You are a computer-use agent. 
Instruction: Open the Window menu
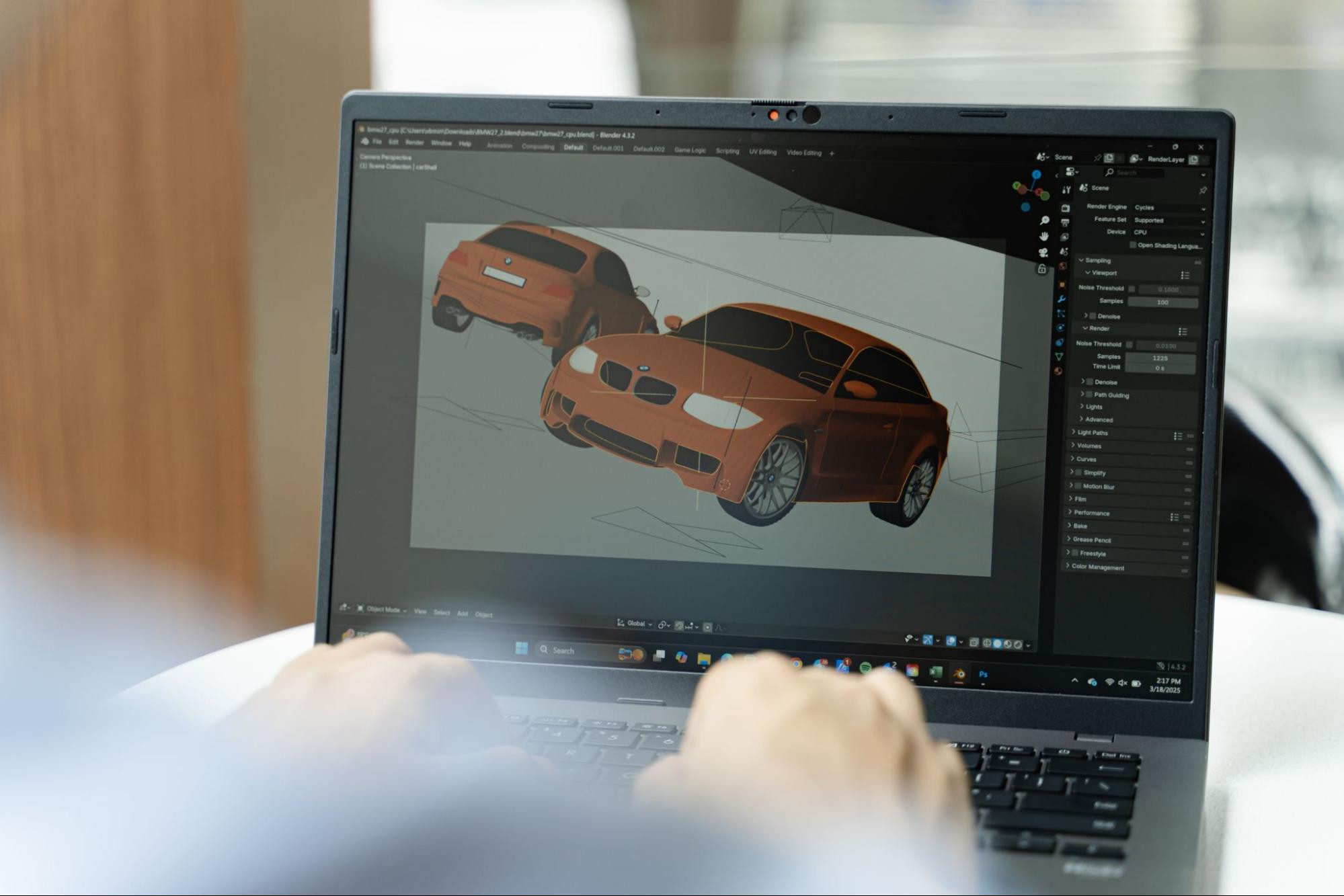441,143
